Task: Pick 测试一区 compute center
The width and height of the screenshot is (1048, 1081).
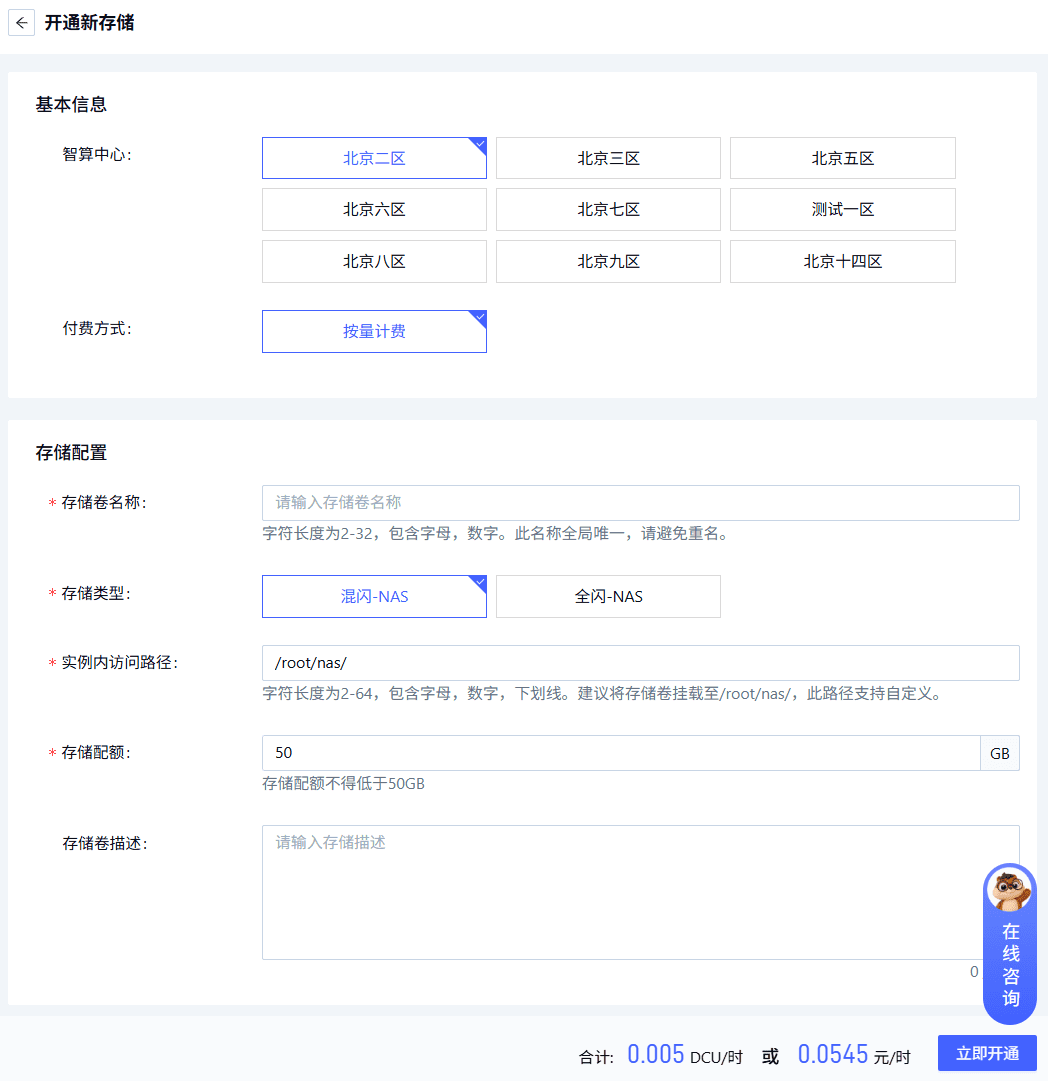Action: (843, 210)
